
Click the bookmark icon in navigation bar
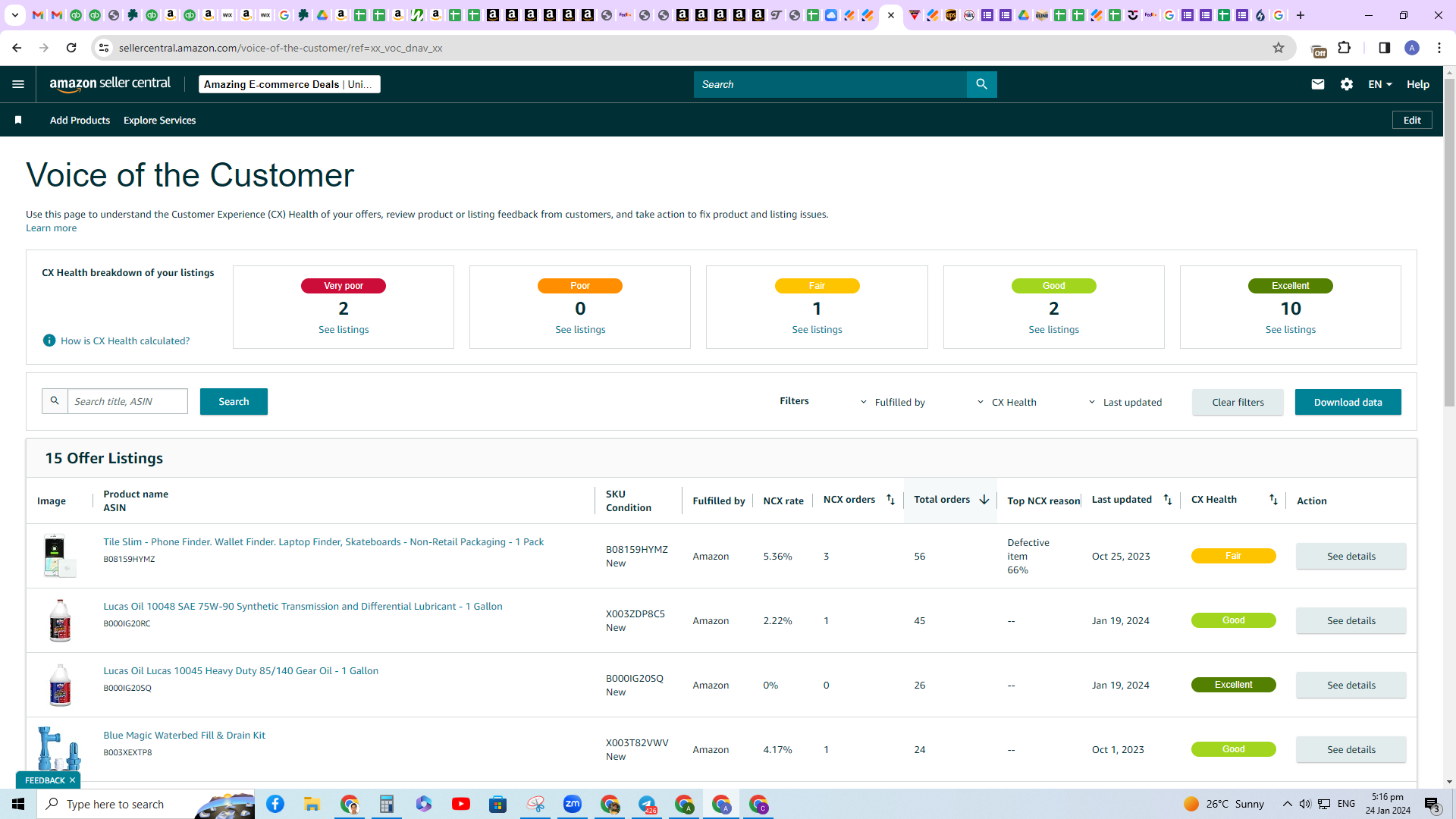tap(18, 120)
